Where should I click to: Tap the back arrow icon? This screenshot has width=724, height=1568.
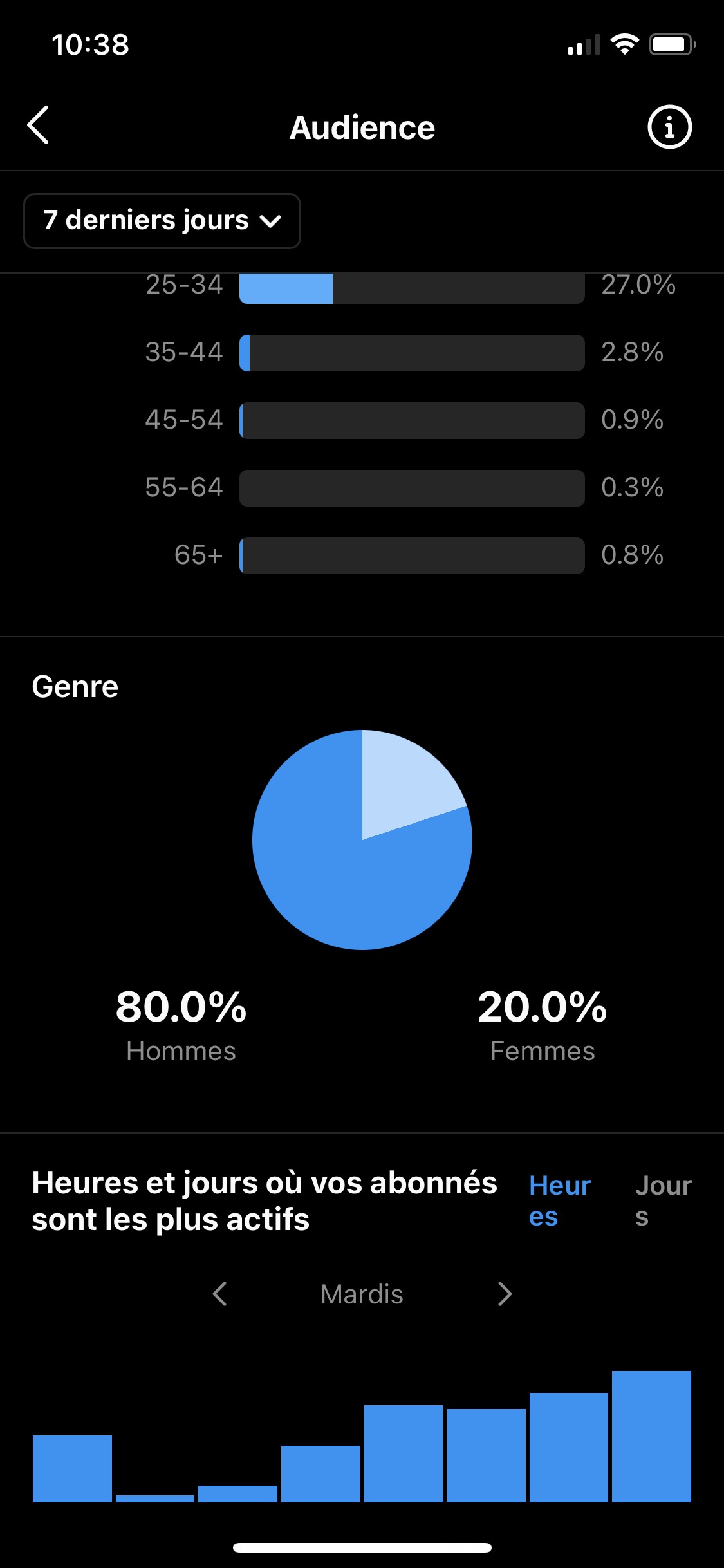click(x=39, y=126)
